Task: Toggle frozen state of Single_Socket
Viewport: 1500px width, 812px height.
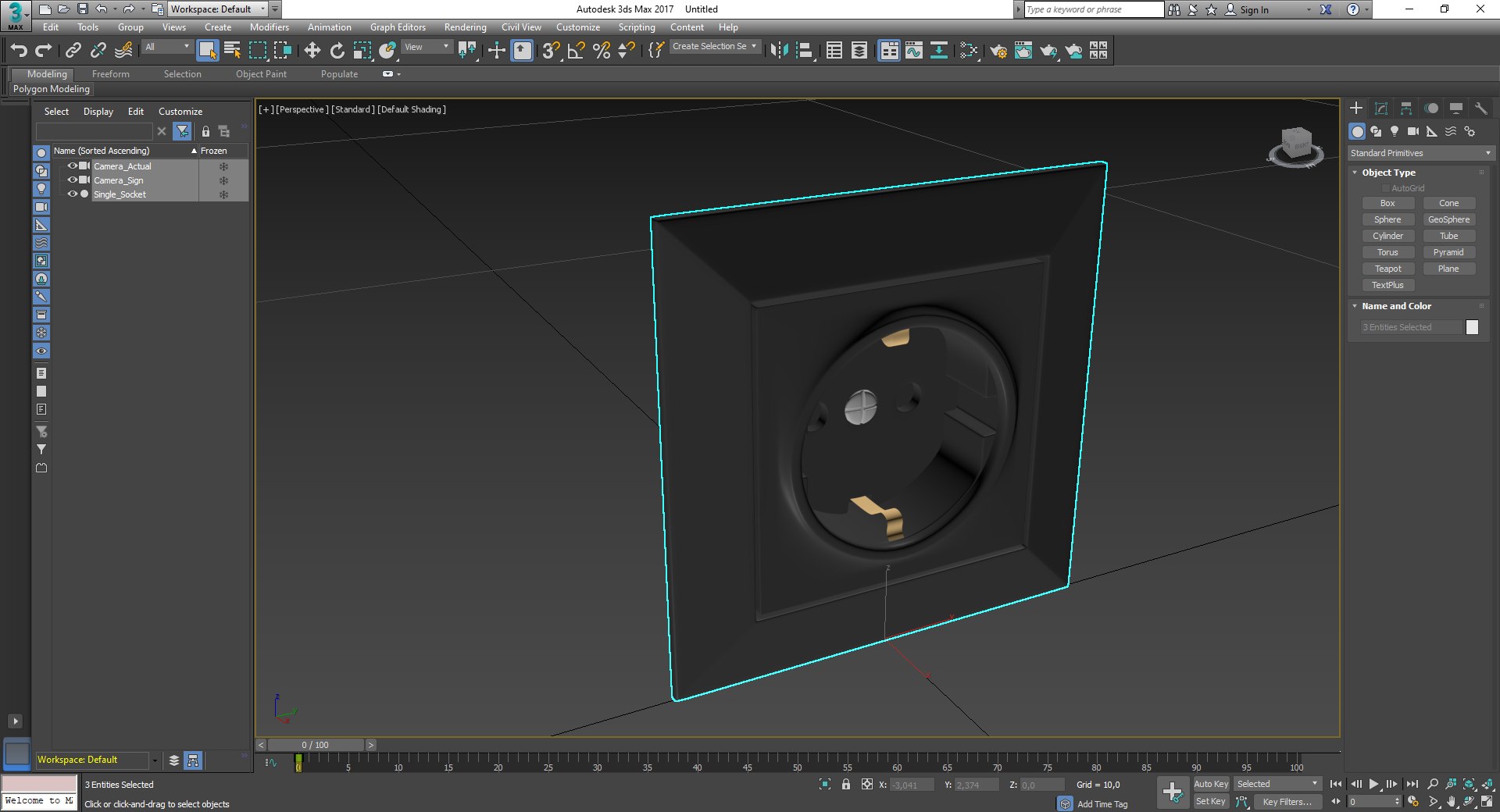Action: click(x=223, y=194)
